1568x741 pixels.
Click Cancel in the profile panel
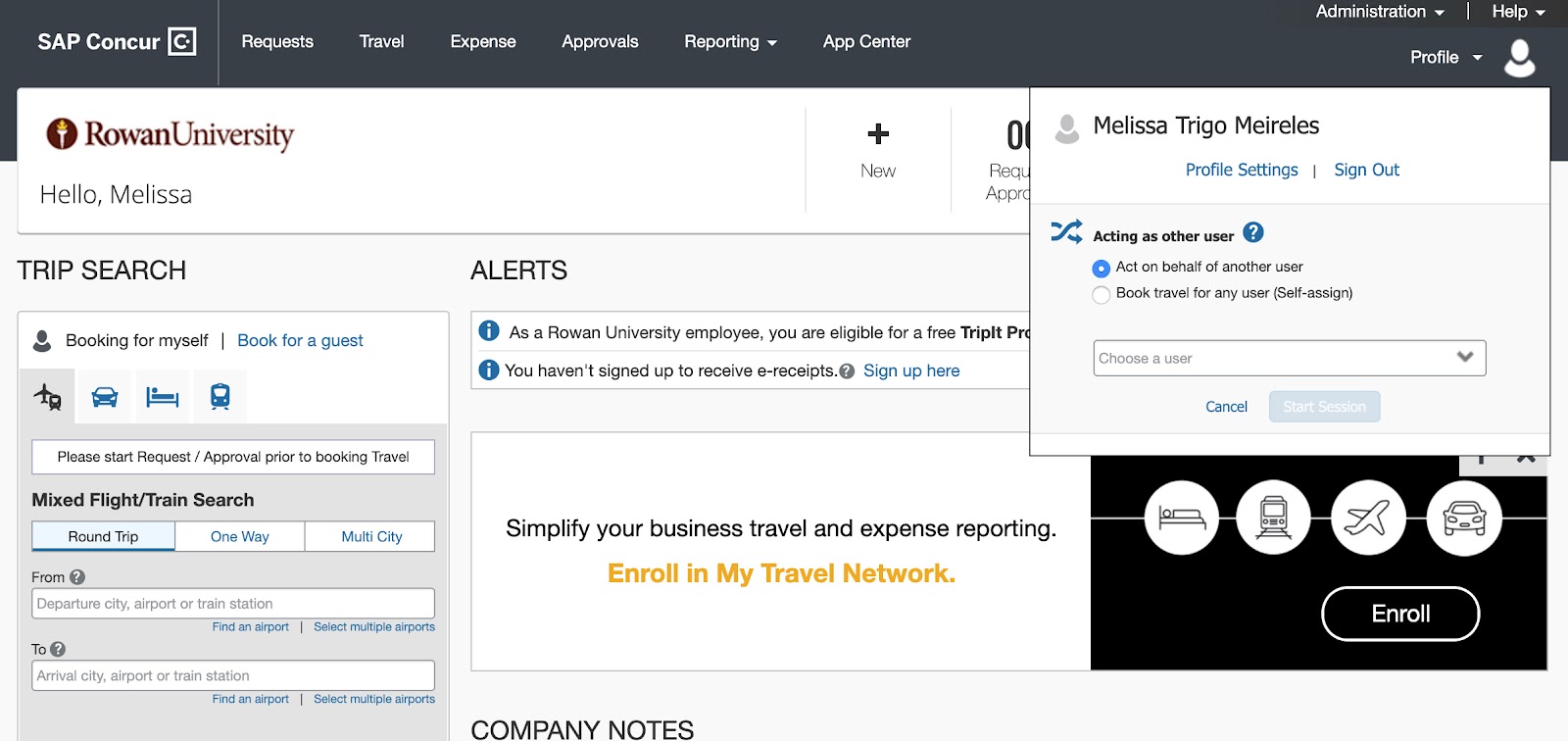(1226, 407)
